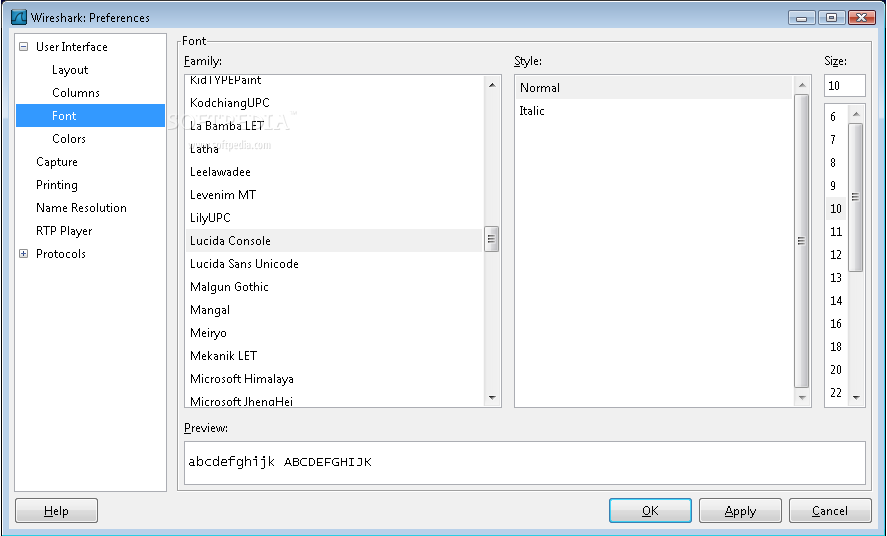Pick font size 13

(836, 278)
